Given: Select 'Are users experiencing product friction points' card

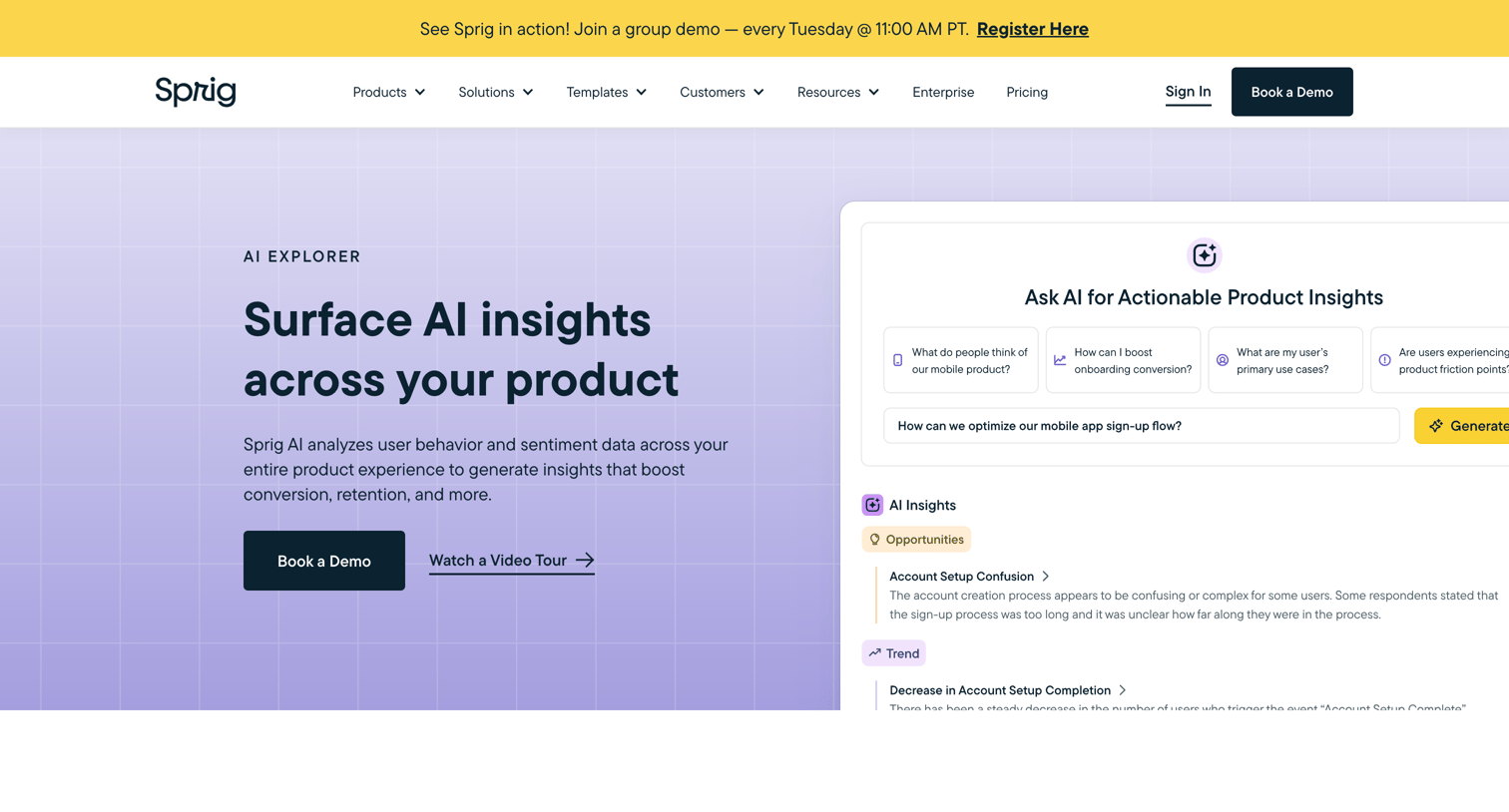Looking at the screenshot, I should click(1440, 360).
